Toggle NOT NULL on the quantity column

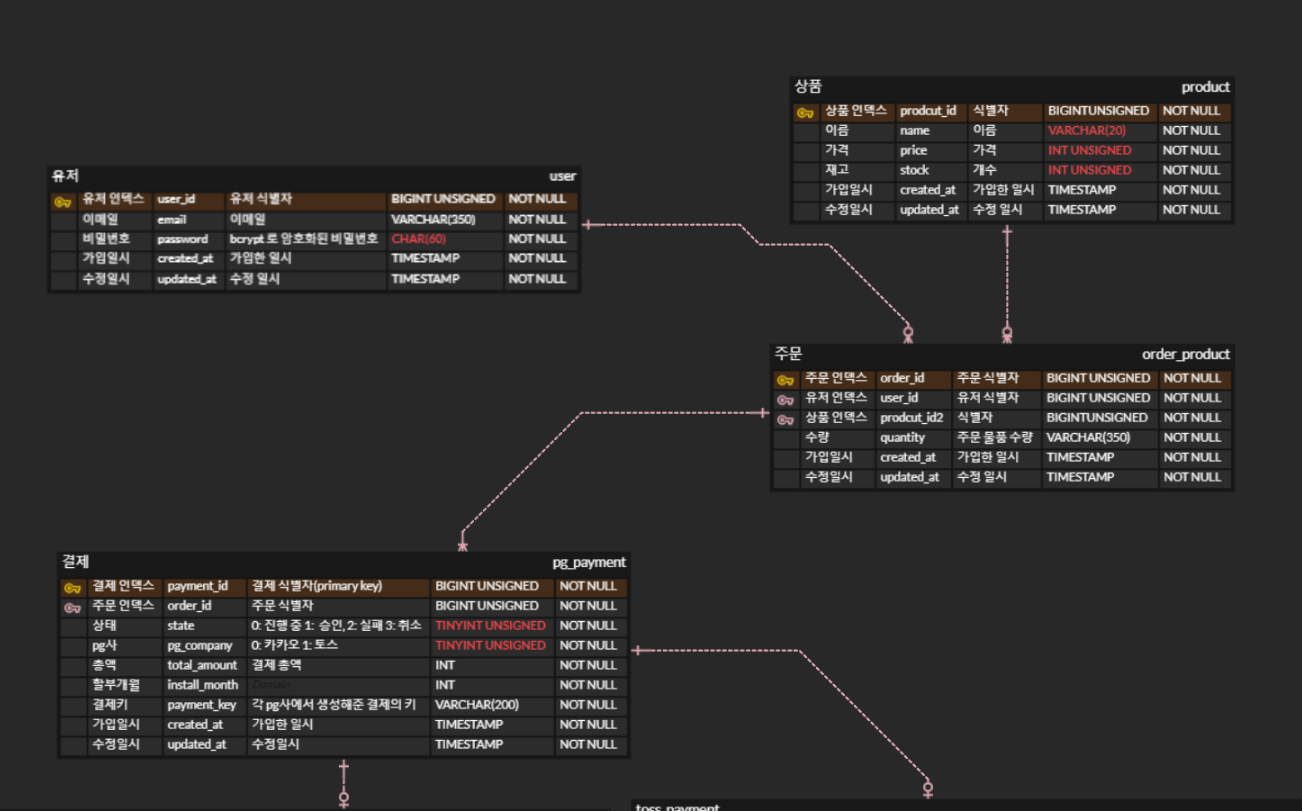pyautogui.click(x=1192, y=437)
